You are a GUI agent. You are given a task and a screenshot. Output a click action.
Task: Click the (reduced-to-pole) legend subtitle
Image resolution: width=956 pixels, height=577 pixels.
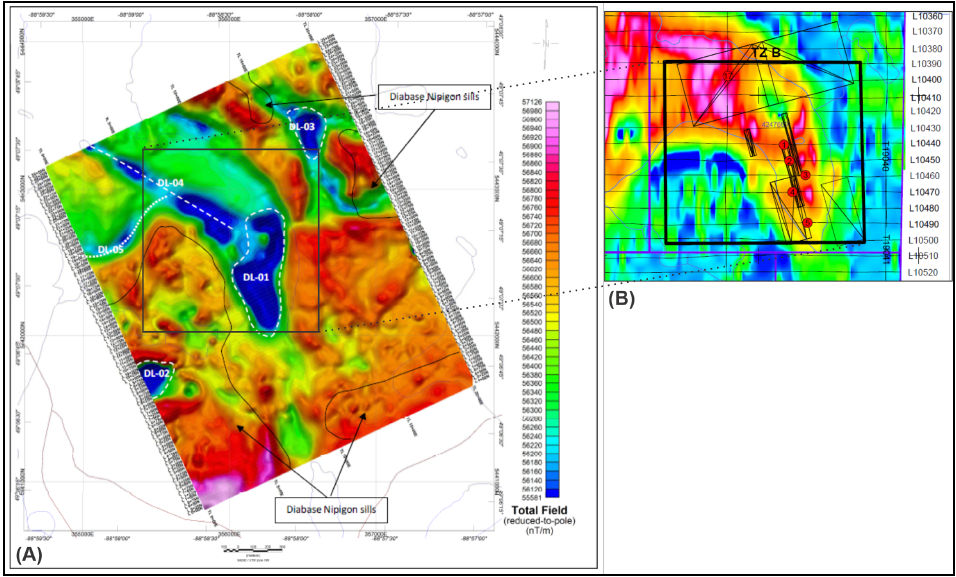(539, 519)
